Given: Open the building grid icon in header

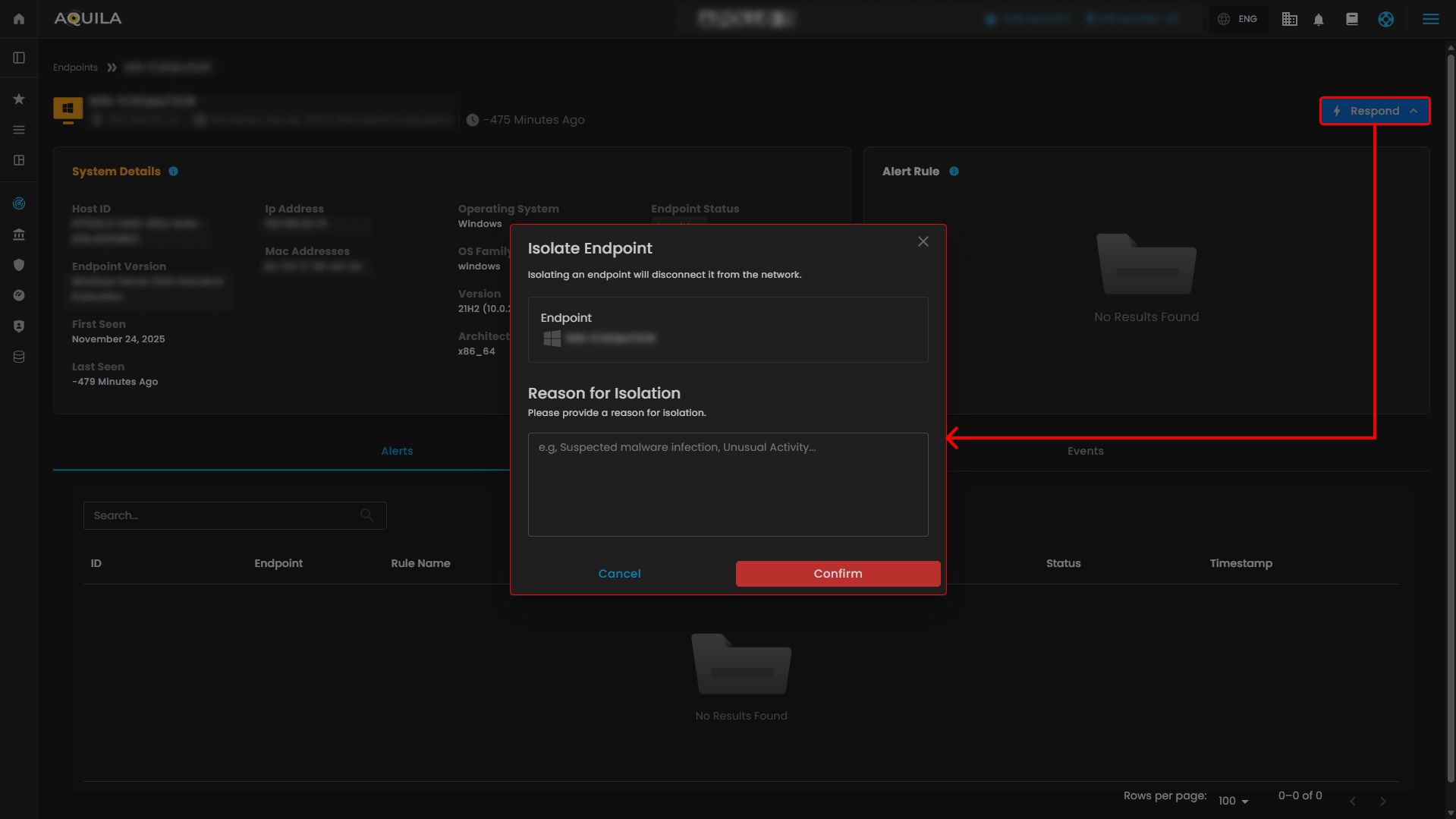Looking at the screenshot, I should pos(1289,20).
